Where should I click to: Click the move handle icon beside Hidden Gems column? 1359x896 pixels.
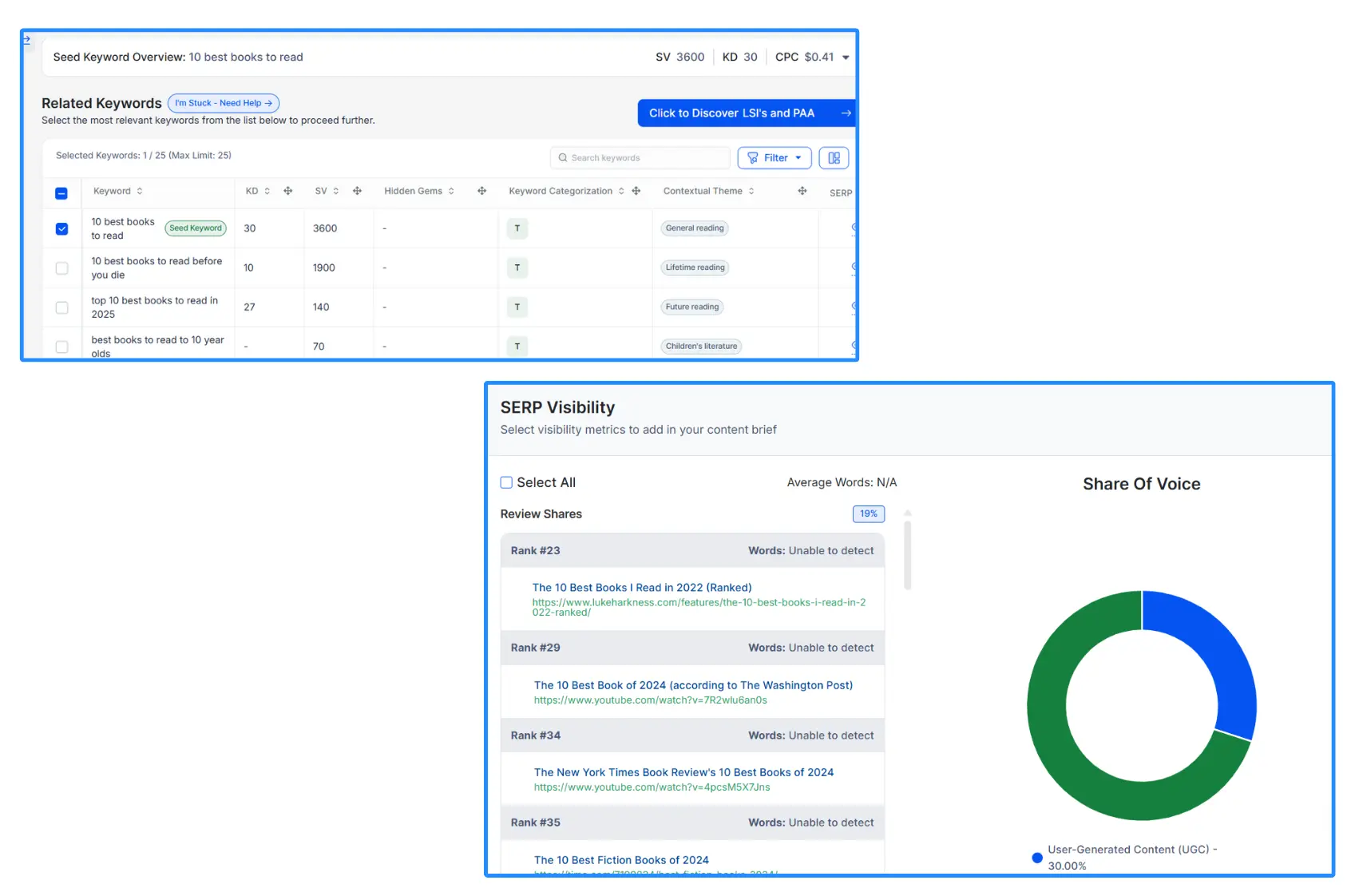[x=482, y=191]
